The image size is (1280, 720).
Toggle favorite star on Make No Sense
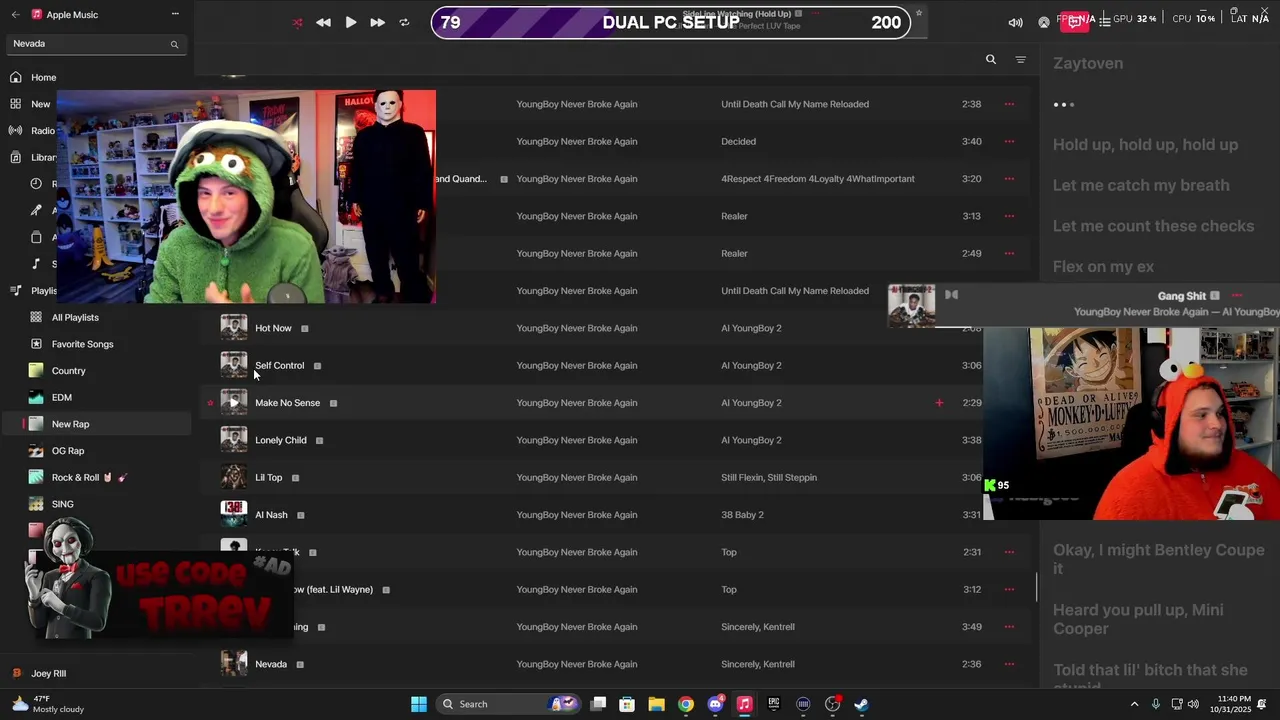point(210,403)
